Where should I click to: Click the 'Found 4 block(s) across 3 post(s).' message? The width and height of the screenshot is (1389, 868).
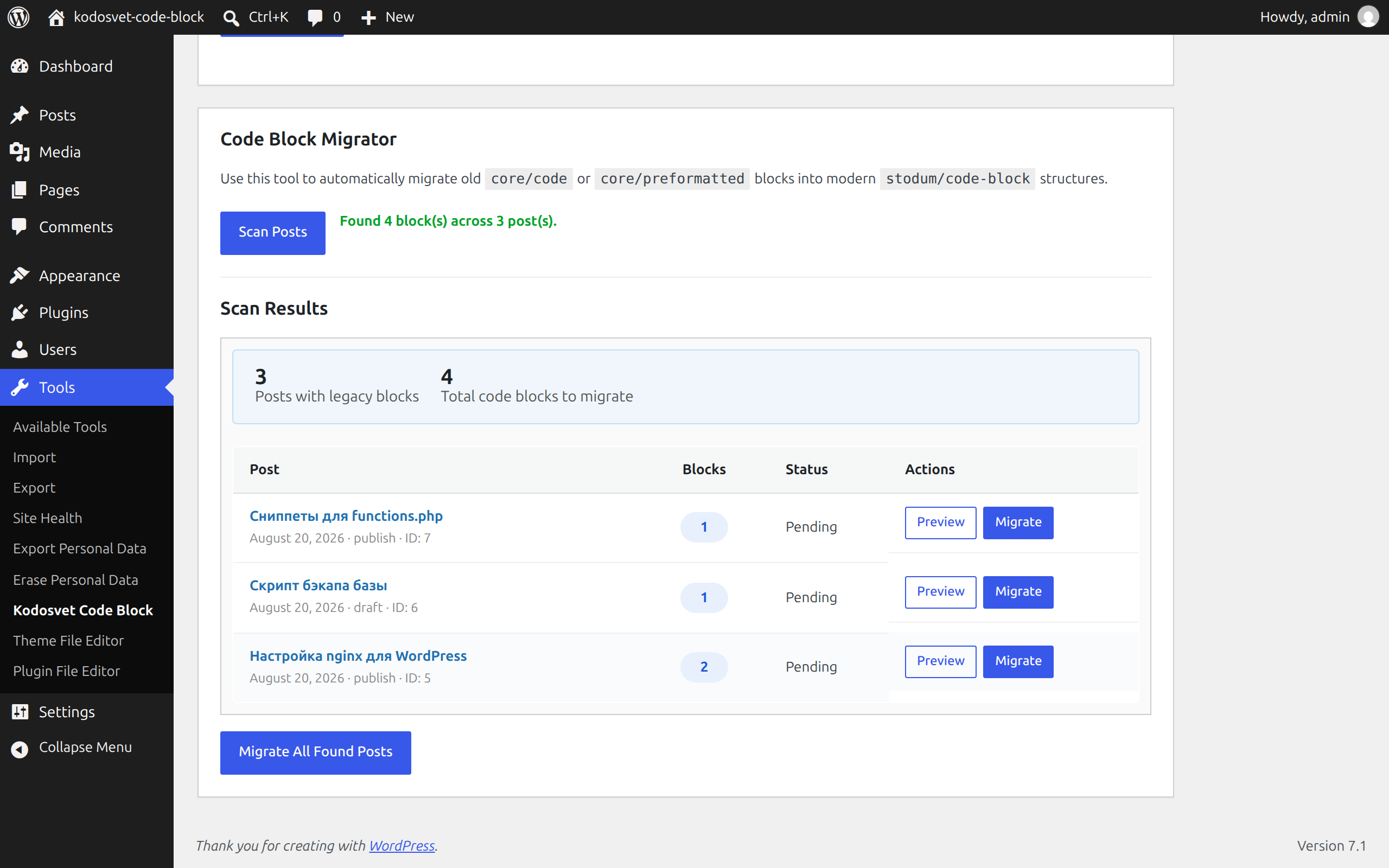coord(448,221)
